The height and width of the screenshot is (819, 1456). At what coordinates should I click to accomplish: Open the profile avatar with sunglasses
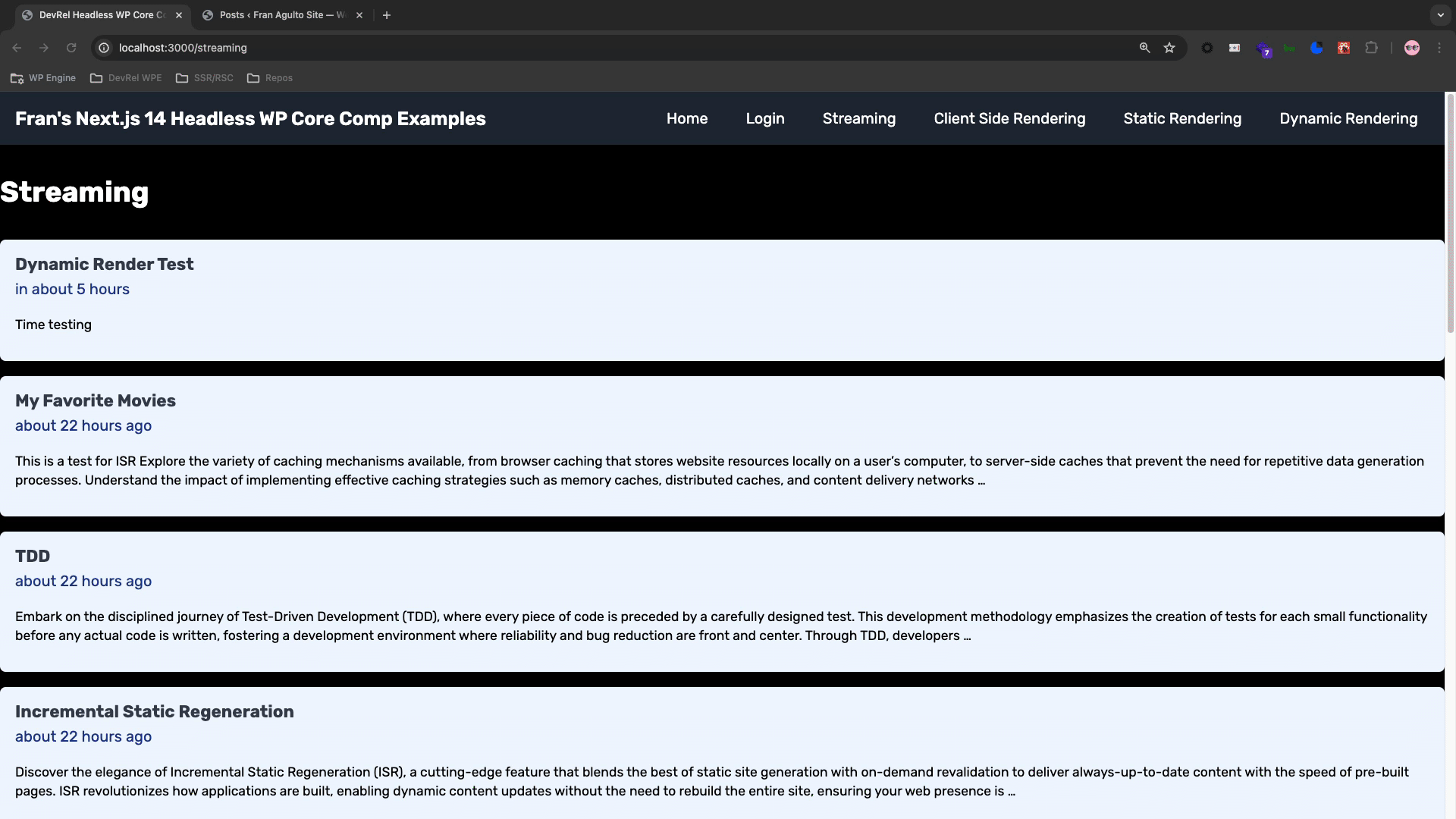[1411, 48]
